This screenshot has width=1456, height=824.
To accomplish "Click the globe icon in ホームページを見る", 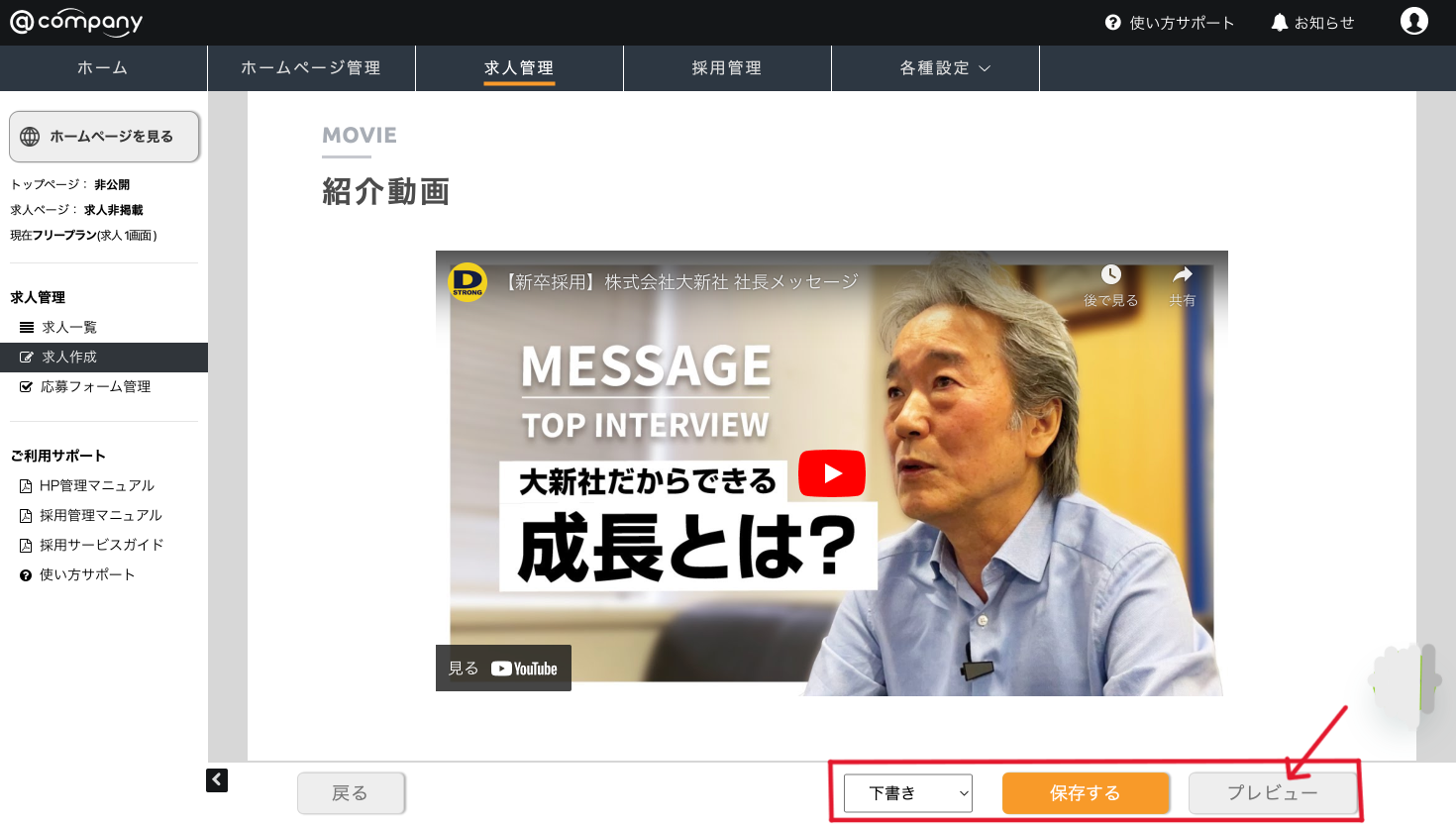I will [30, 137].
